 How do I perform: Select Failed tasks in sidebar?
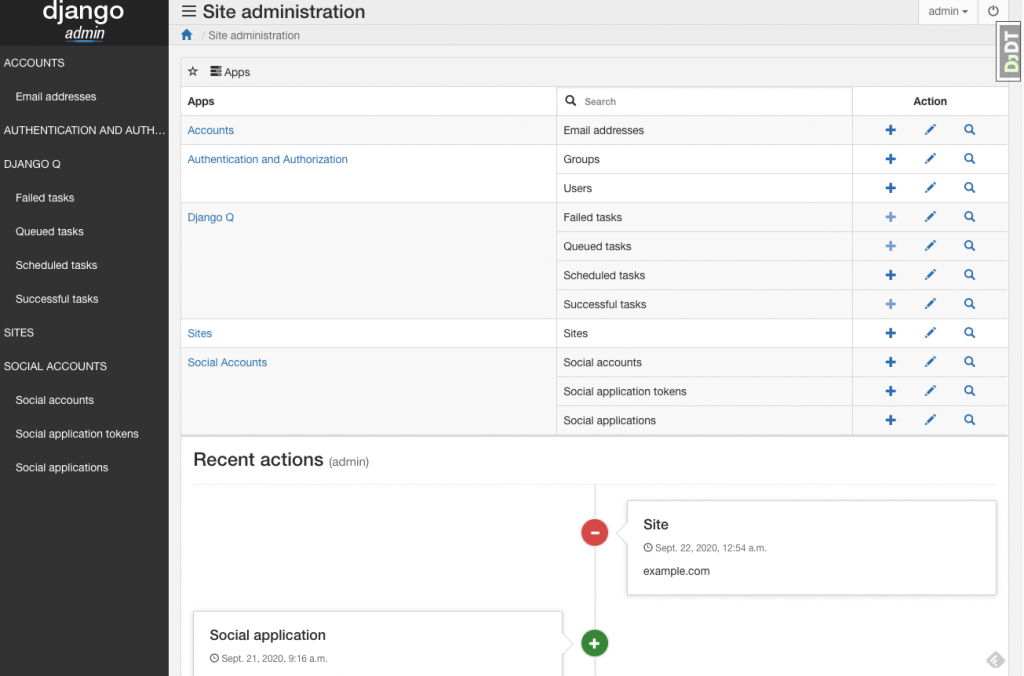44,198
